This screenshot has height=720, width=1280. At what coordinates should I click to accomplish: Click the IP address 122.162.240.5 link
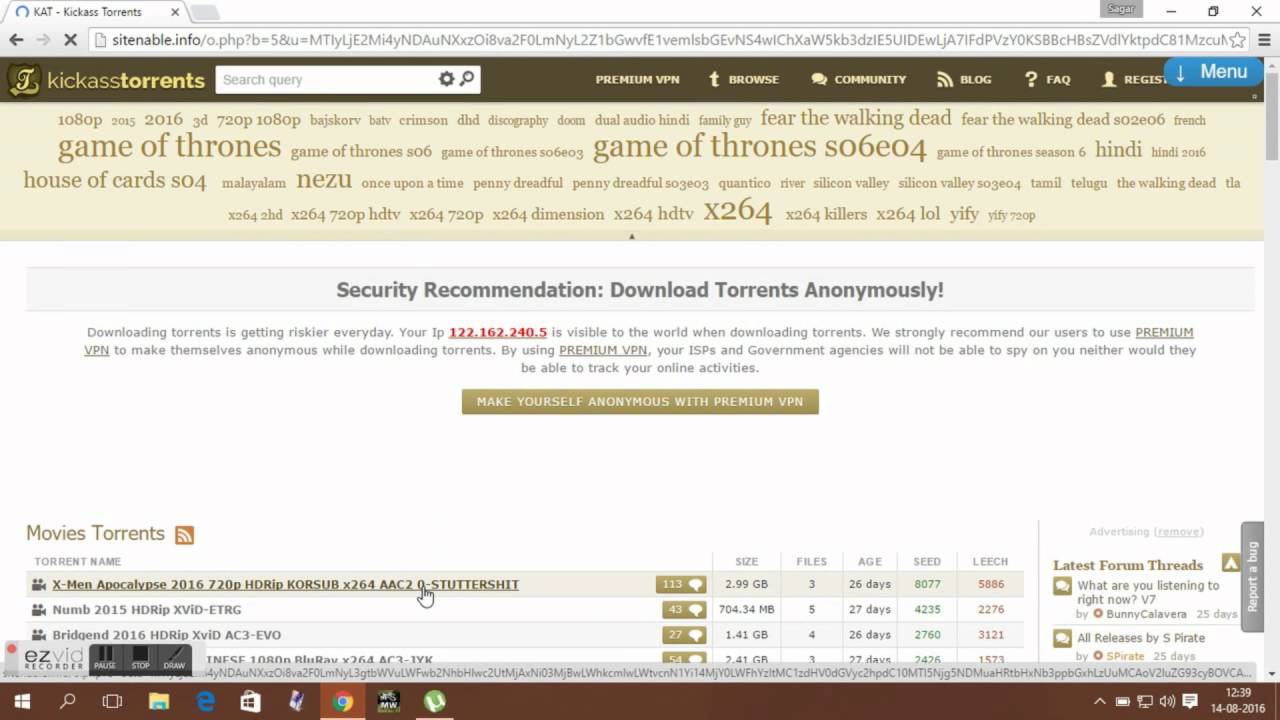coord(498,332)
